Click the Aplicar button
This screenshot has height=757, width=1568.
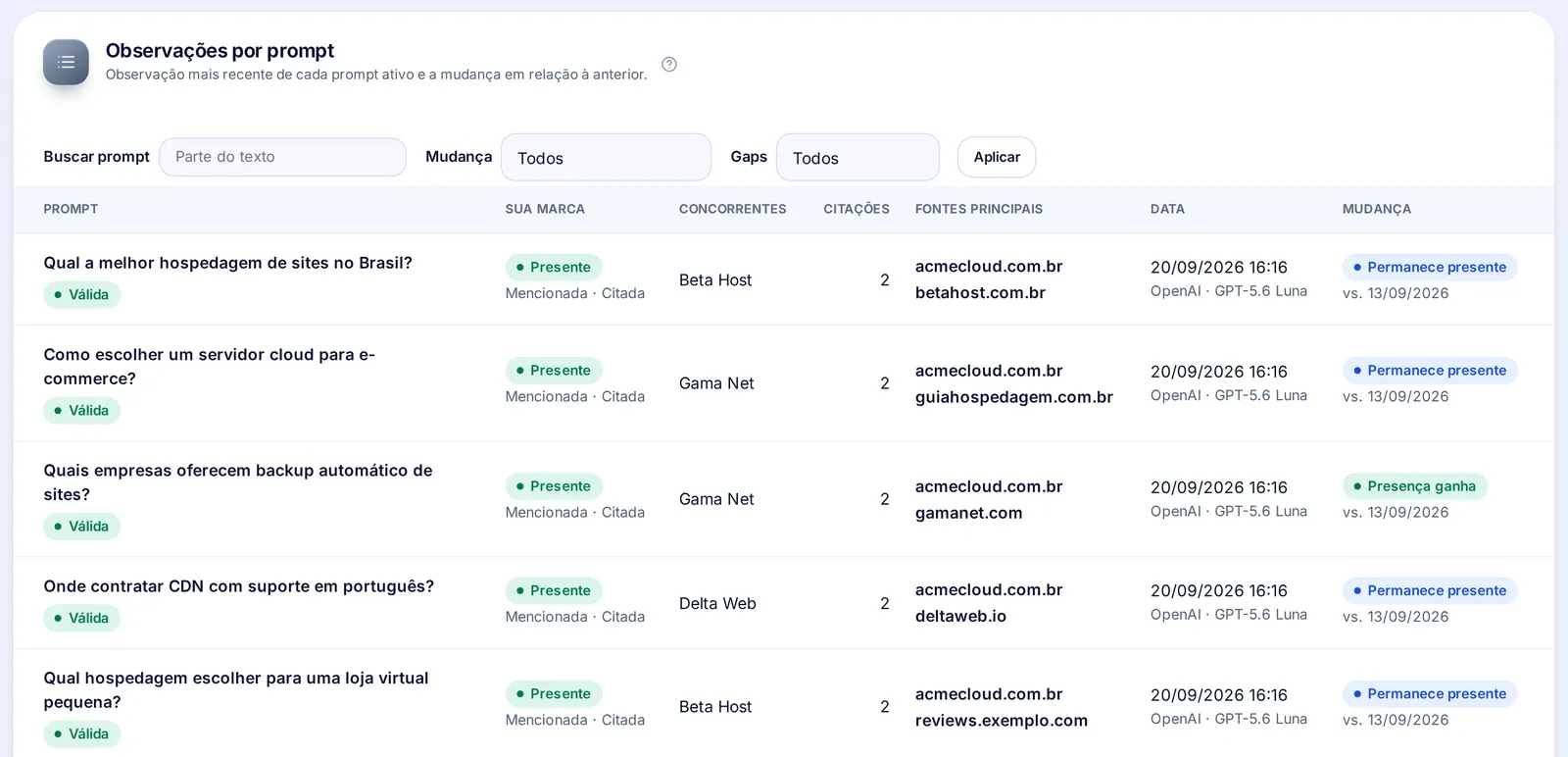click(997, 157)
